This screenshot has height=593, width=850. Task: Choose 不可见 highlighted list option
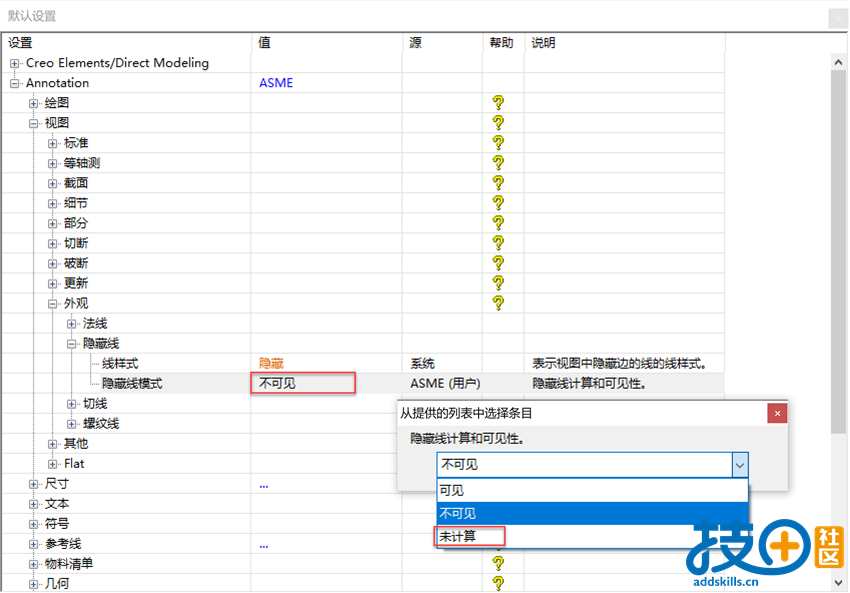(x=593, y=513)
